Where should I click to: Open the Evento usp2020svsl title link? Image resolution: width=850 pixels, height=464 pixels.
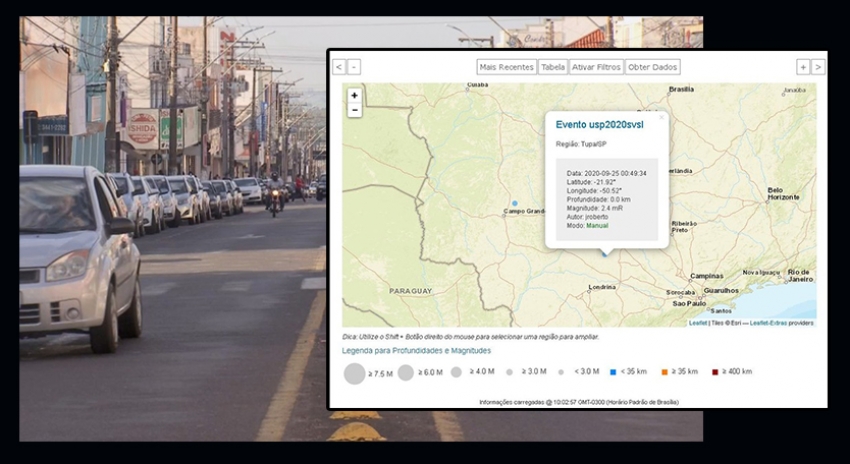(600, 124)
